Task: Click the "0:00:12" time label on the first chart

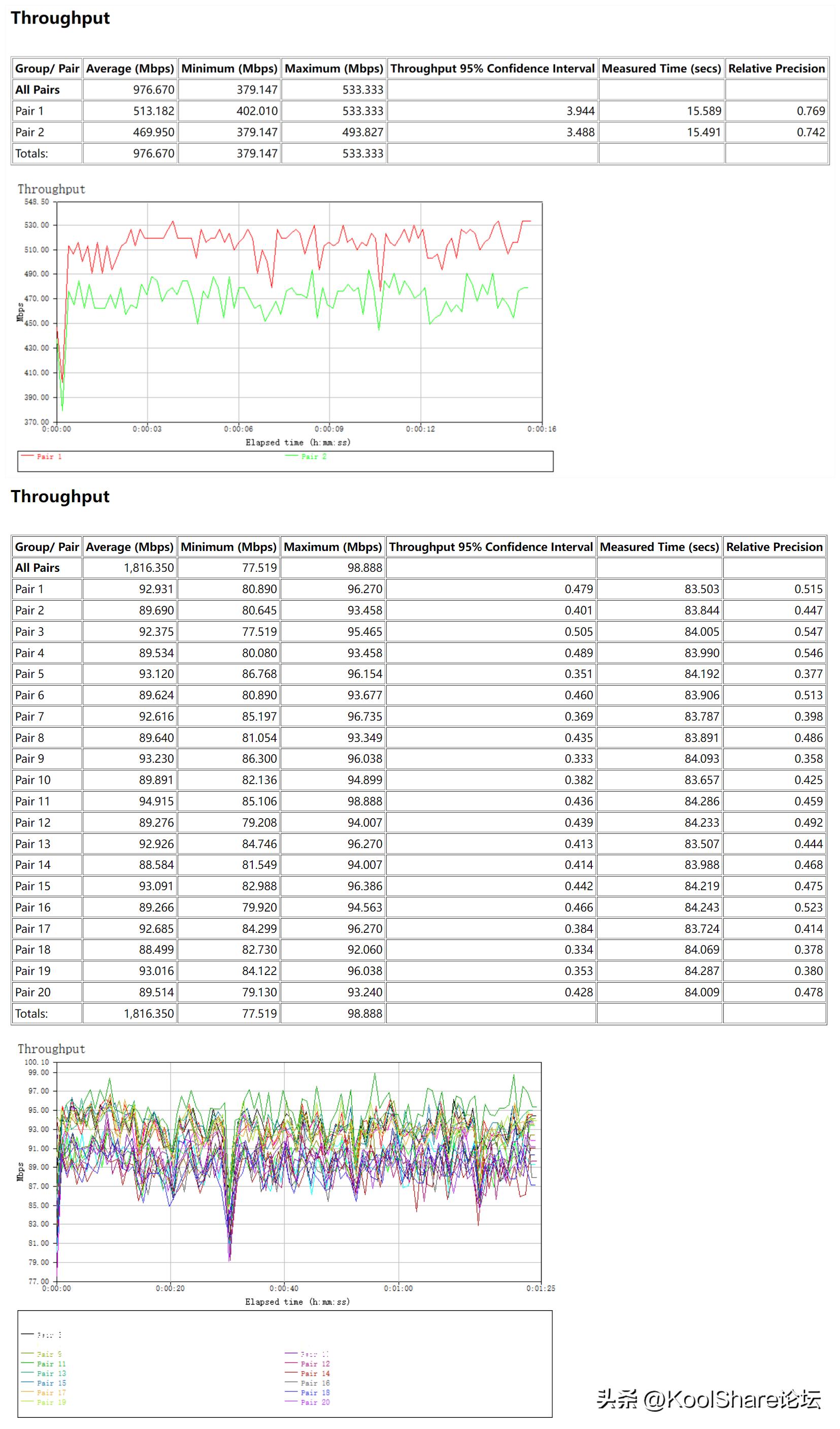Action: point(420,429)
